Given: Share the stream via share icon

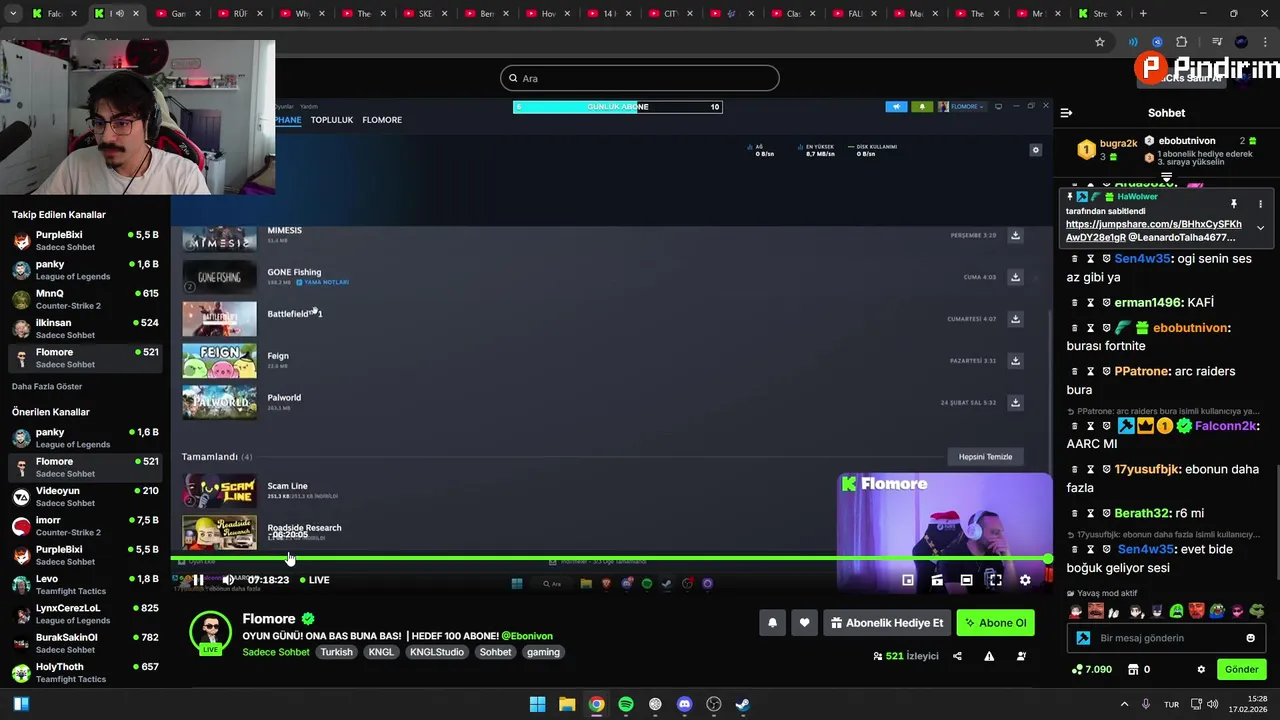Looking at the screenshot, I should click(x=957, y=656).
